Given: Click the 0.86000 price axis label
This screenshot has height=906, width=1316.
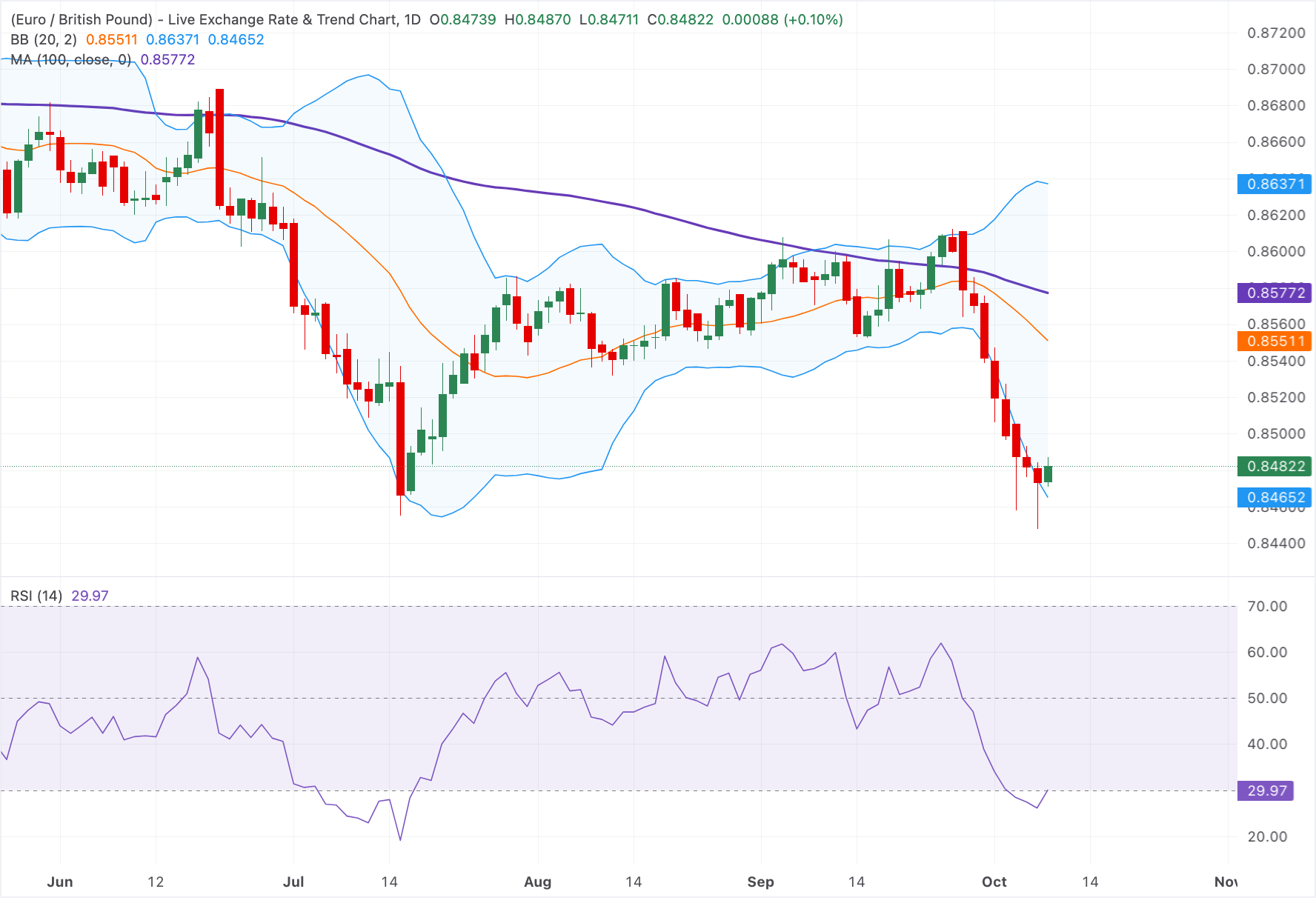Looking at the screenshot, I should [1276, 251].
